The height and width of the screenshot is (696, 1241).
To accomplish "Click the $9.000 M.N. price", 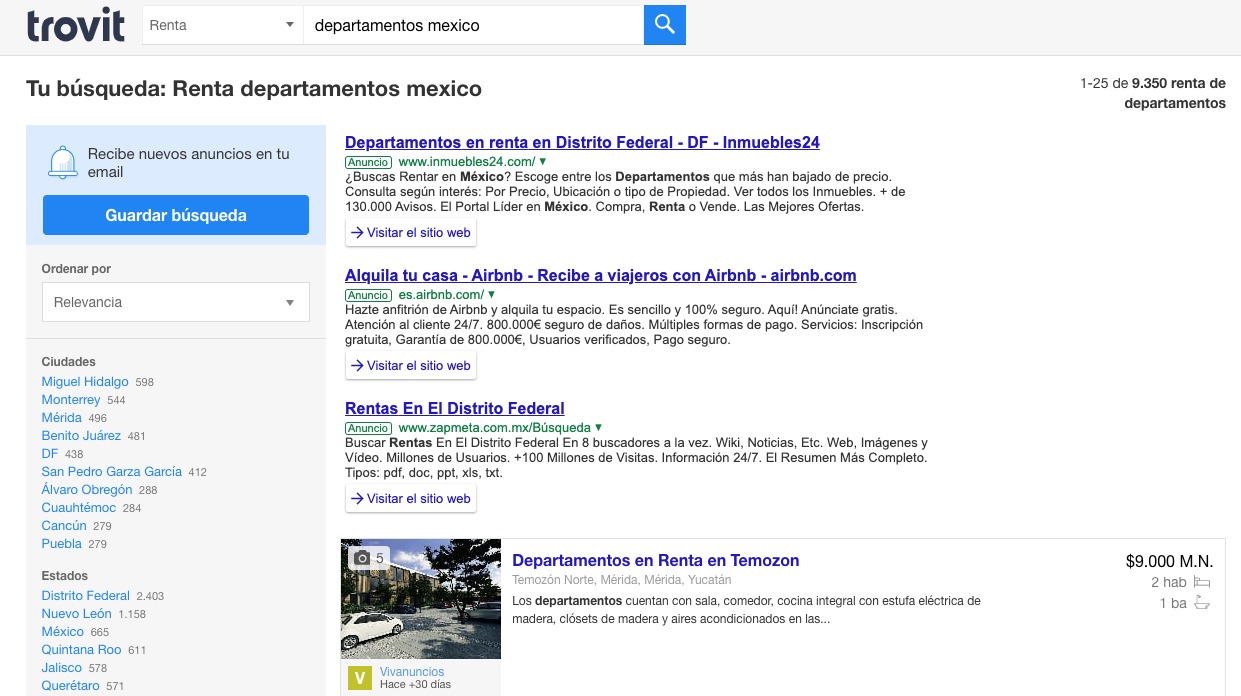I will [1169, 561].
